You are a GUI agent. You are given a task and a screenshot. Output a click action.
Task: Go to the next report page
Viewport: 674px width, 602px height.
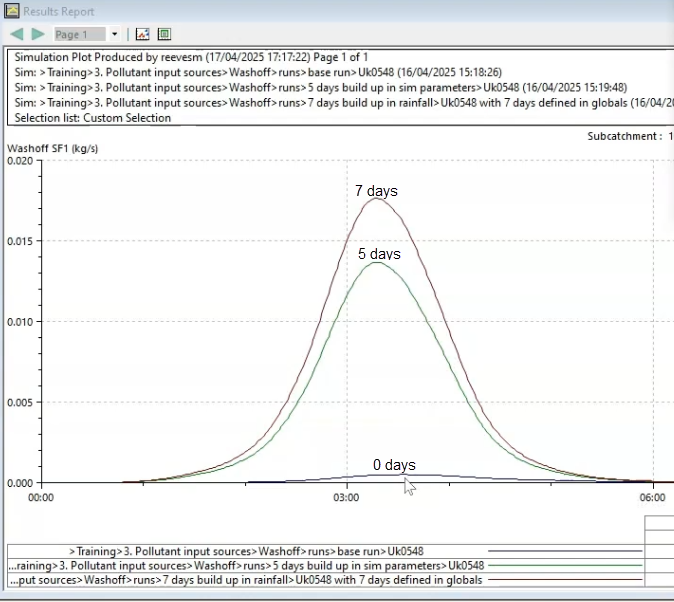[x=38, y=34]
